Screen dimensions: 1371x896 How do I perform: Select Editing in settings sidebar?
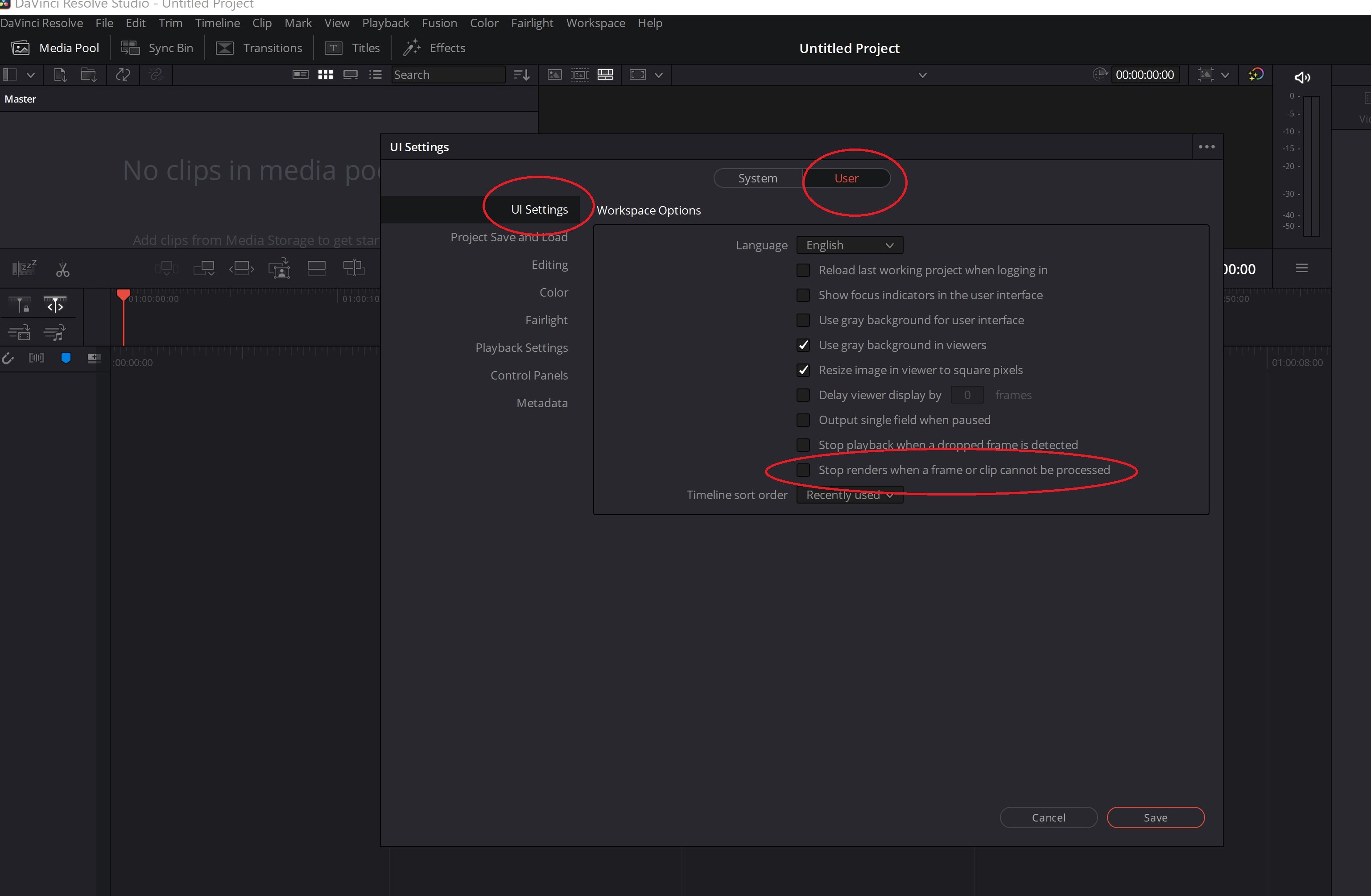click(x=549, y=265)
